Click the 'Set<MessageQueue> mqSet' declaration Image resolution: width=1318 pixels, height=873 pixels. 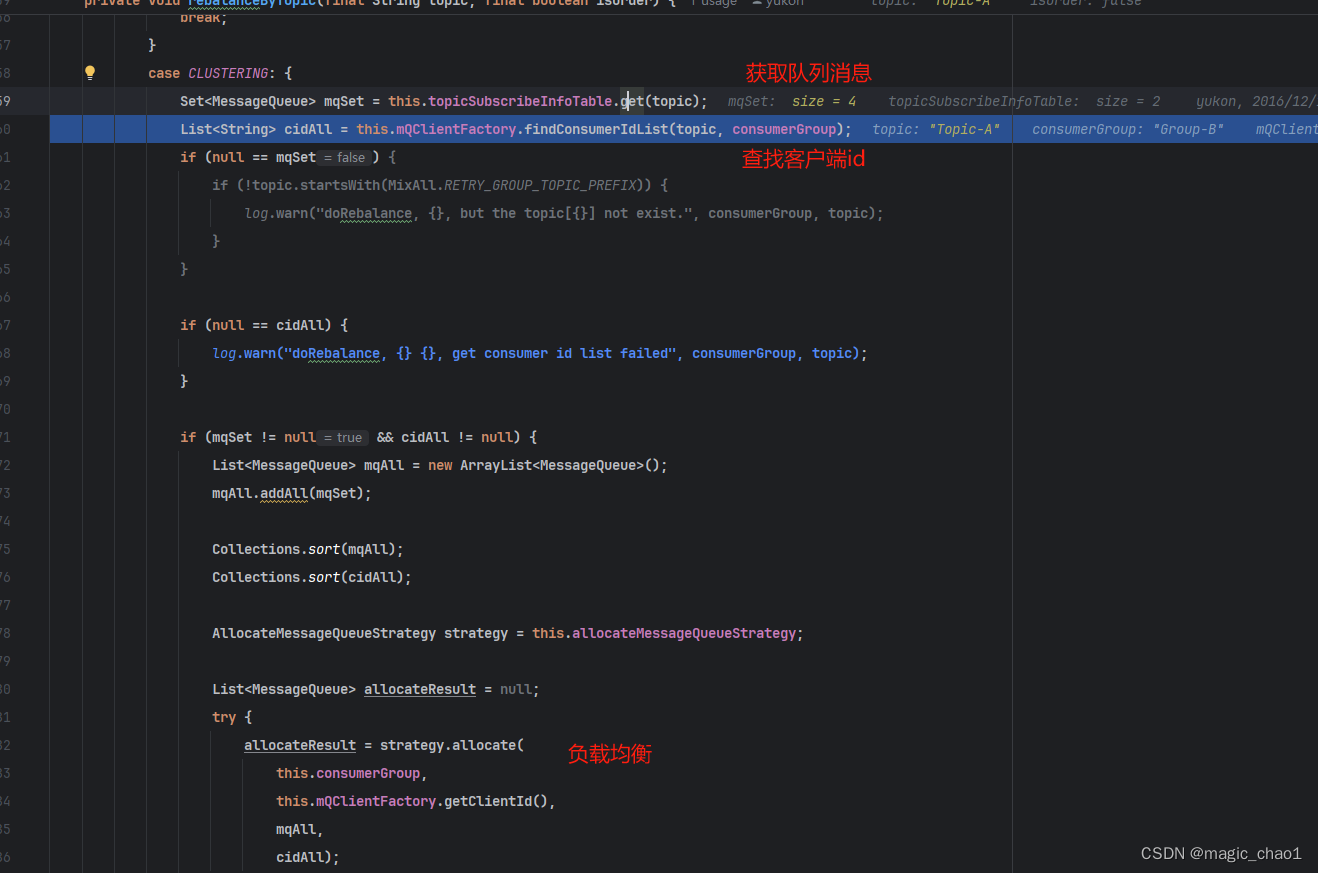pos(272,101)
